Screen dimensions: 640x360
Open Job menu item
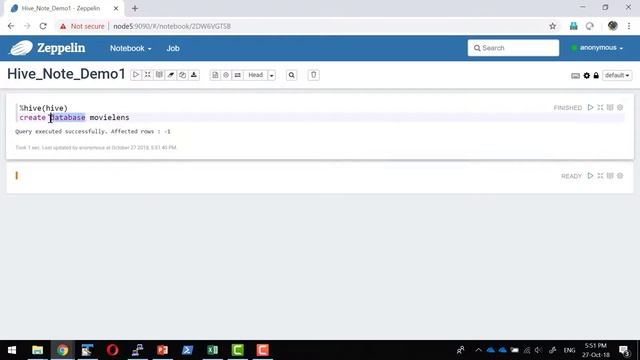173,48
